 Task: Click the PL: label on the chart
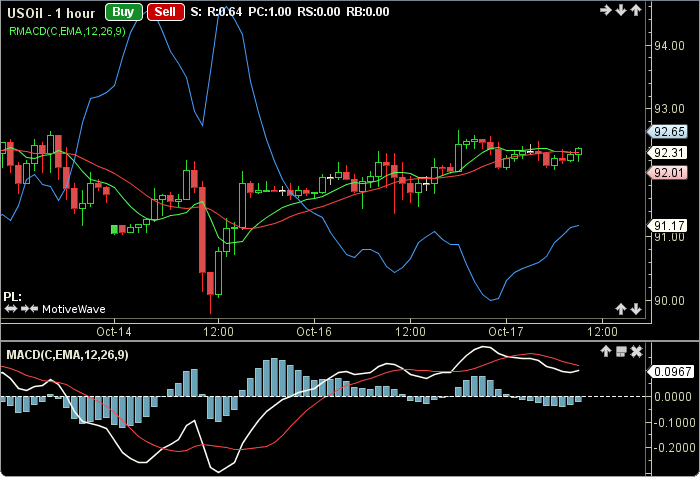(12, 297)
